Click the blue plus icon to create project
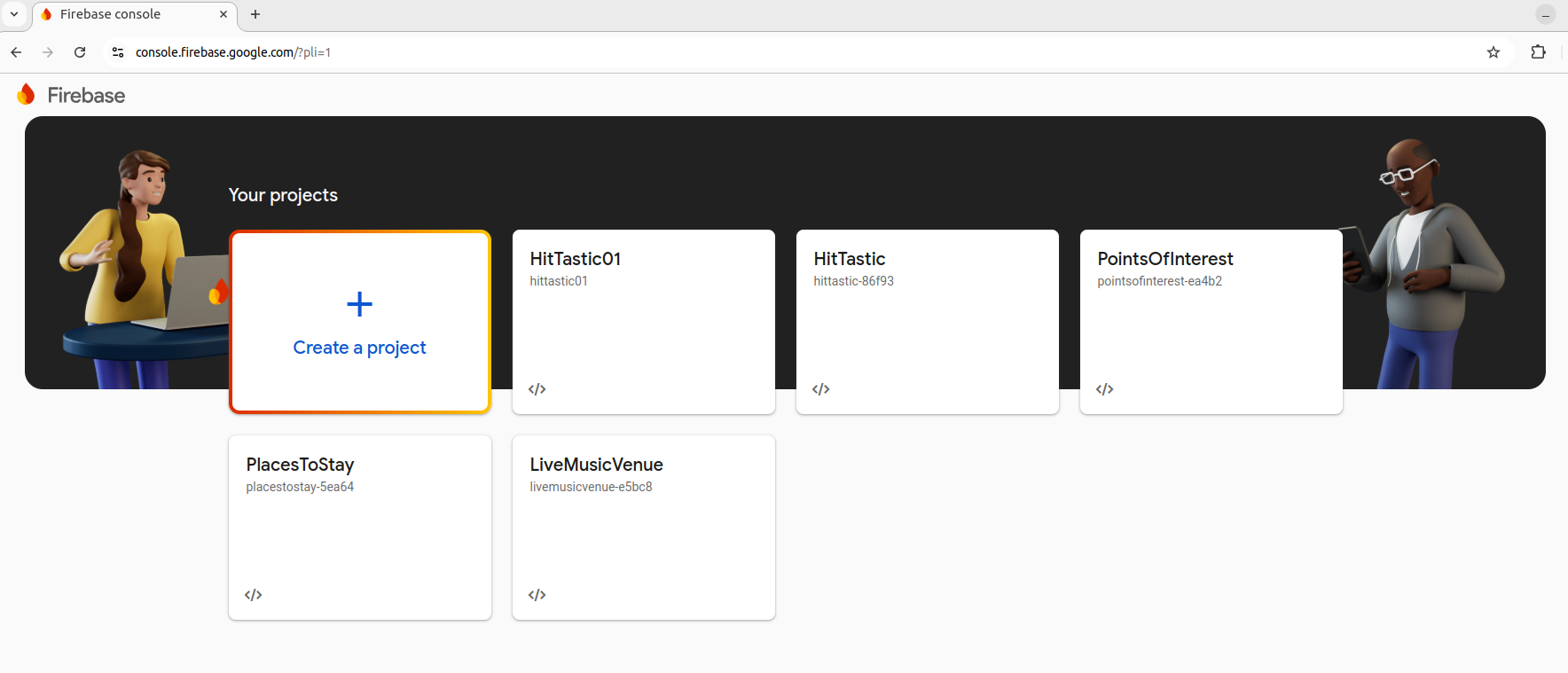The height and width of the screenshot is (673, 1568). tap(359, 304)
